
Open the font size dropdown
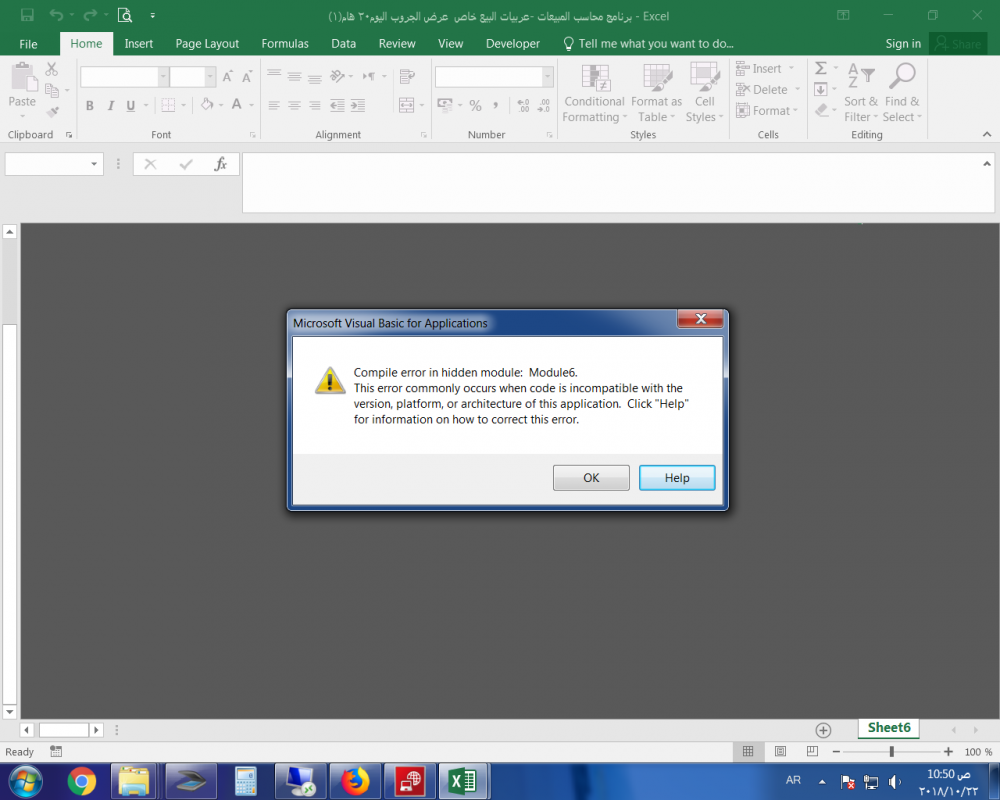click(210, 77)
